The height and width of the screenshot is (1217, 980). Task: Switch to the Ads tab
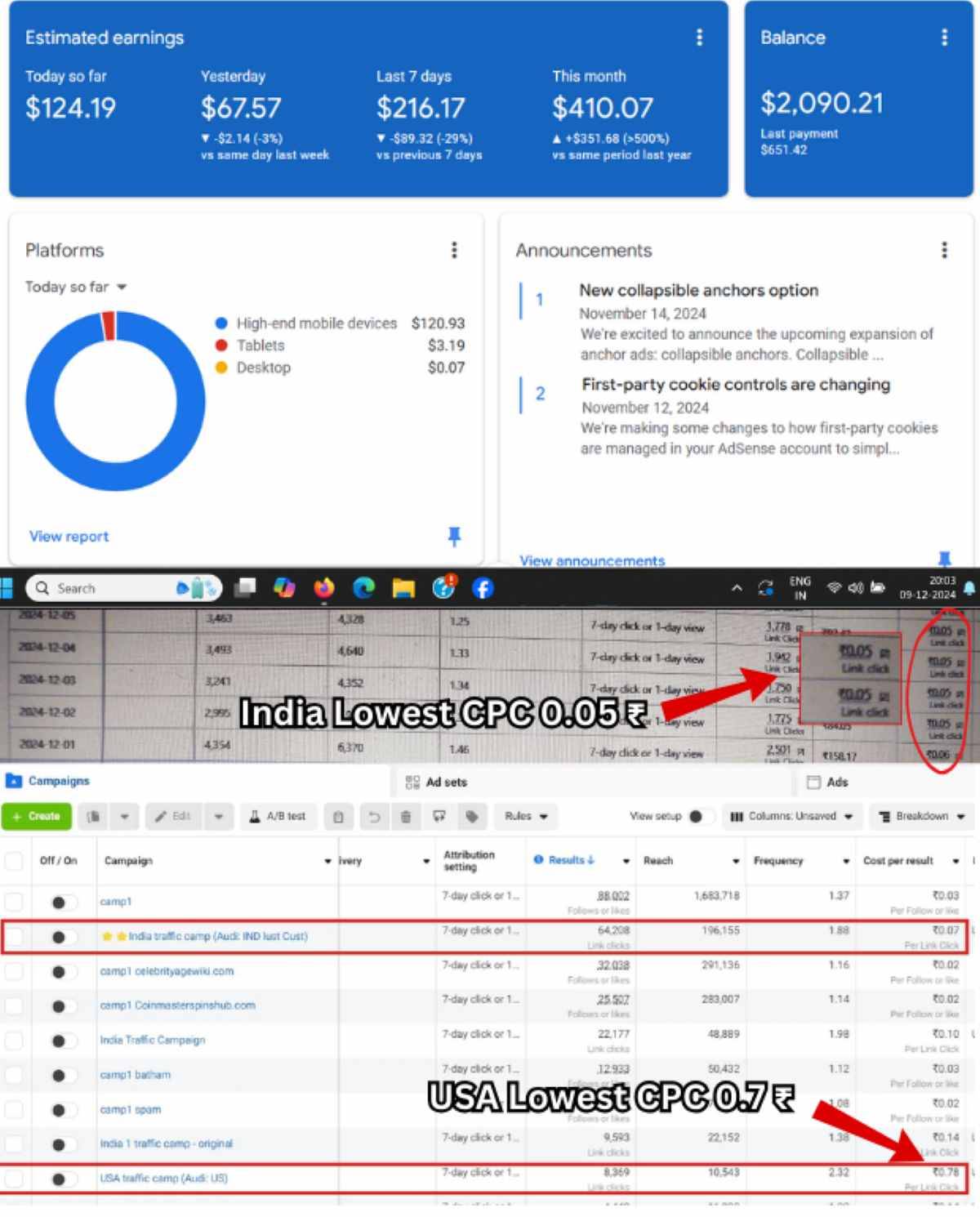[835, 782]
